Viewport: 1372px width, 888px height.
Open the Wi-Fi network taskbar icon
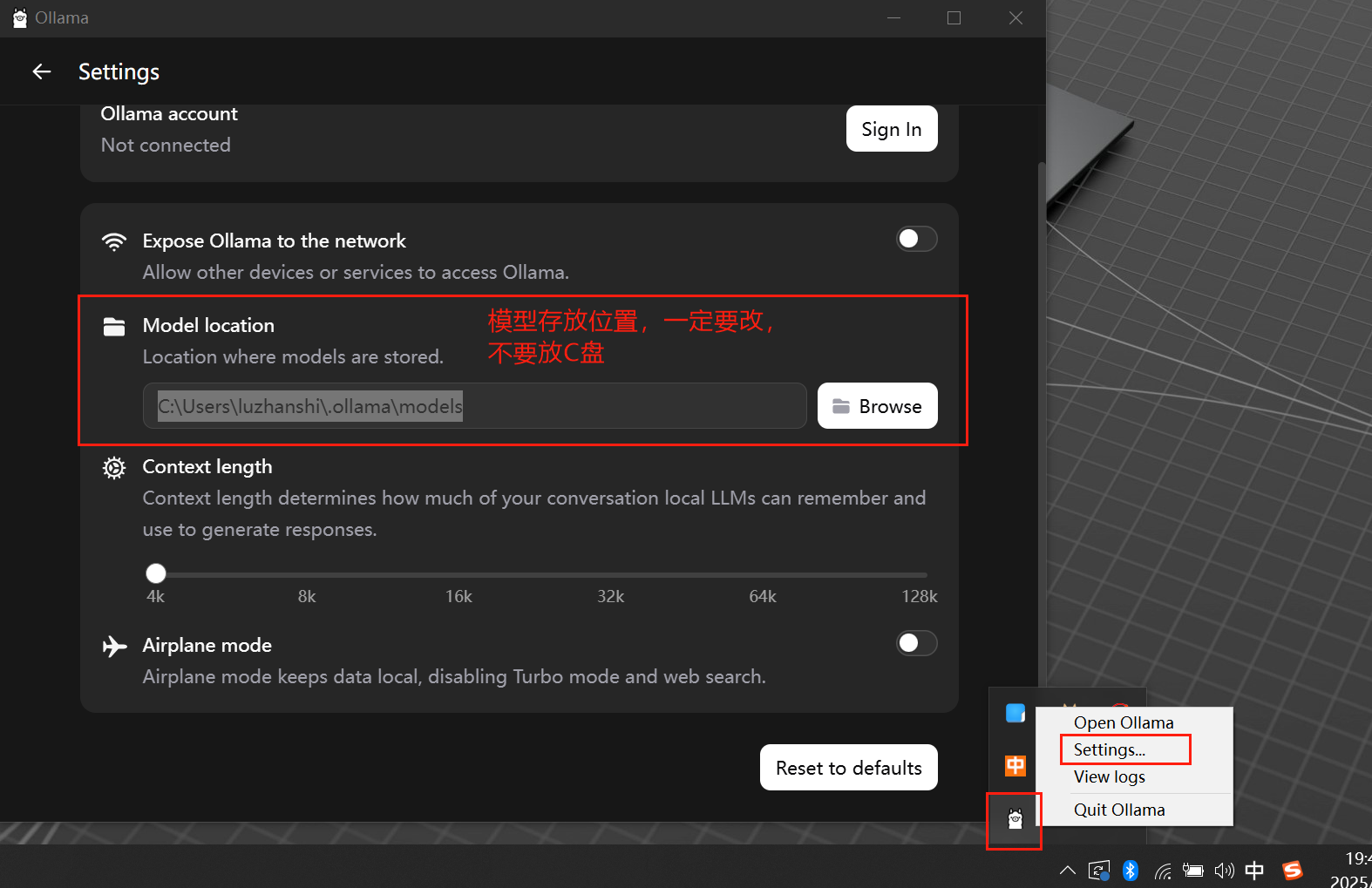(1163, 871)
